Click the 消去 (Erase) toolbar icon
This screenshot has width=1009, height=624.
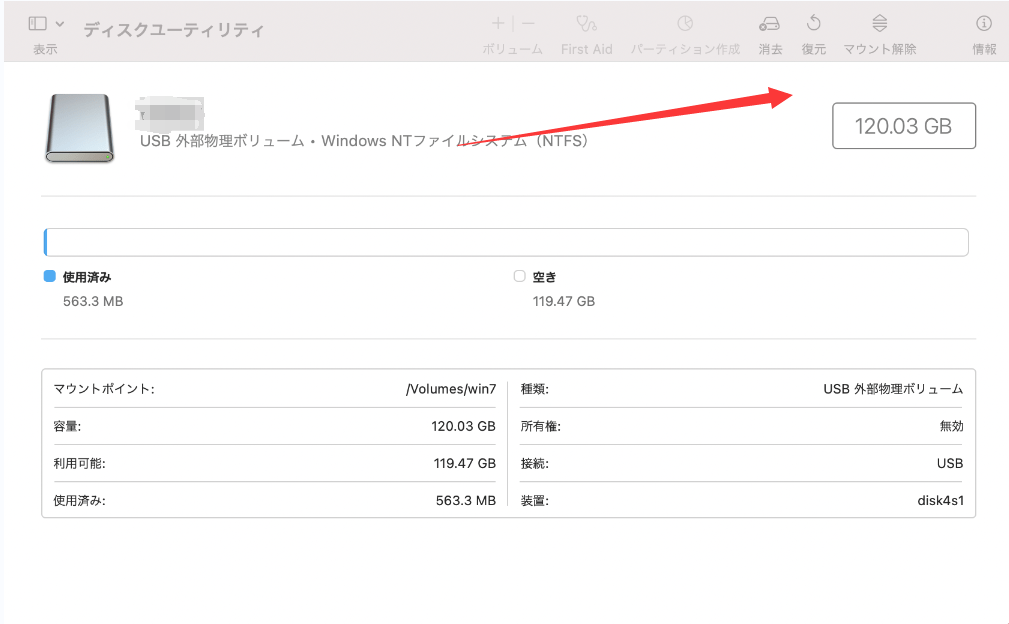pyautogui.click(x=769, y=30)
